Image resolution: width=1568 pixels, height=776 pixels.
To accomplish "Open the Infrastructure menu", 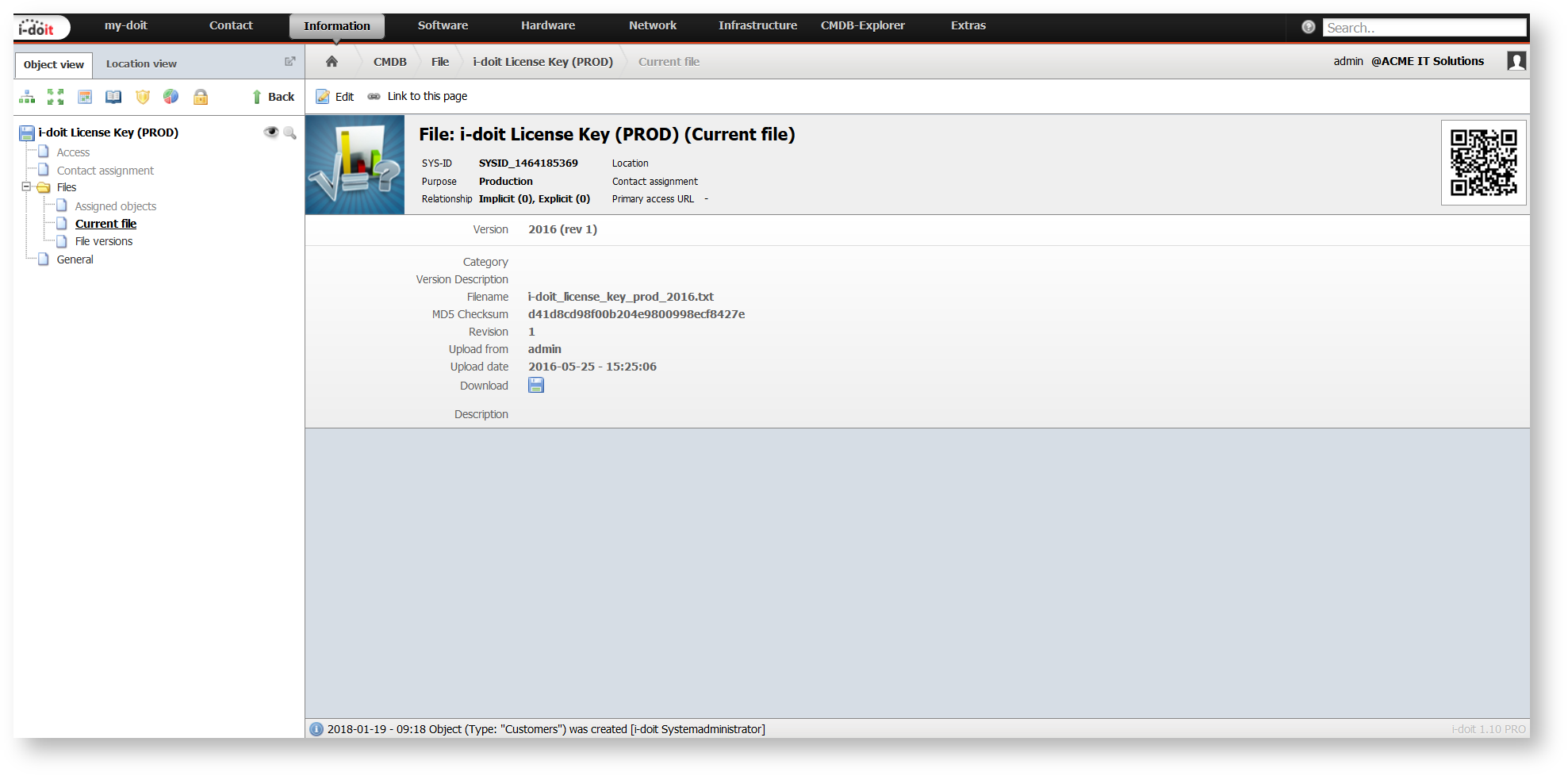I will point(757,25).
